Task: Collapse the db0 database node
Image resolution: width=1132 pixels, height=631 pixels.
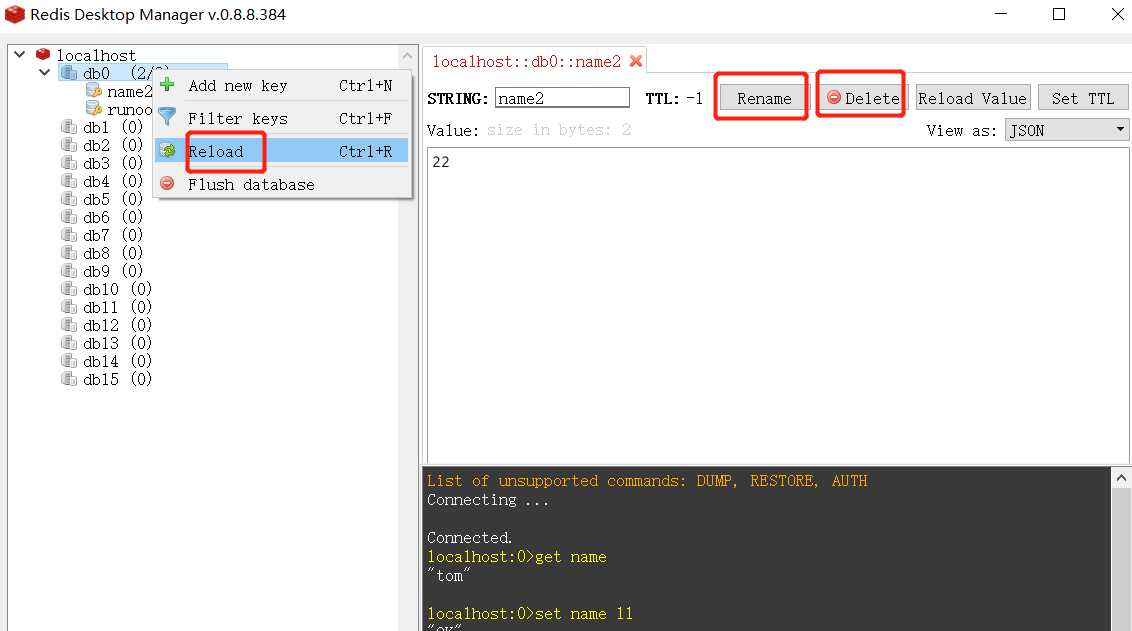Action: pos(44,72)
